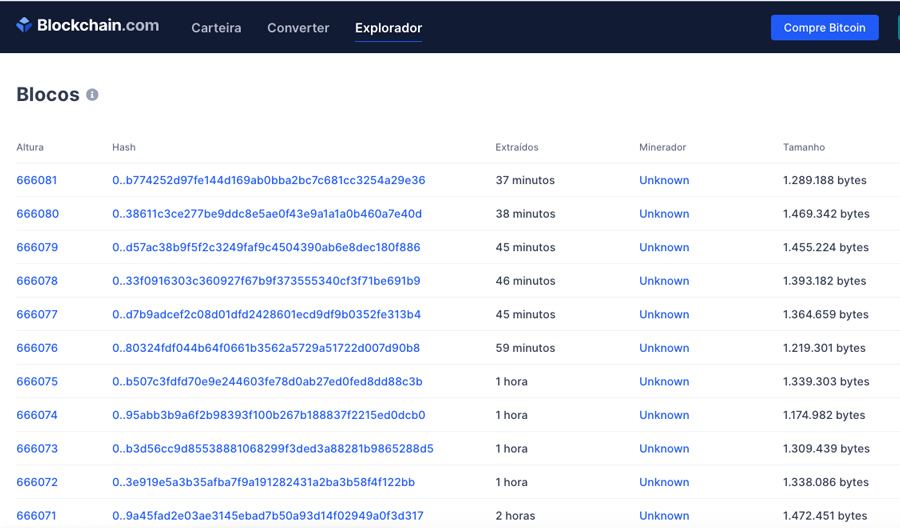The width and height of the screenshot is (900, 528).
Task: Click Unknown miner for block 666072
Action: click(x=664, y=482)
